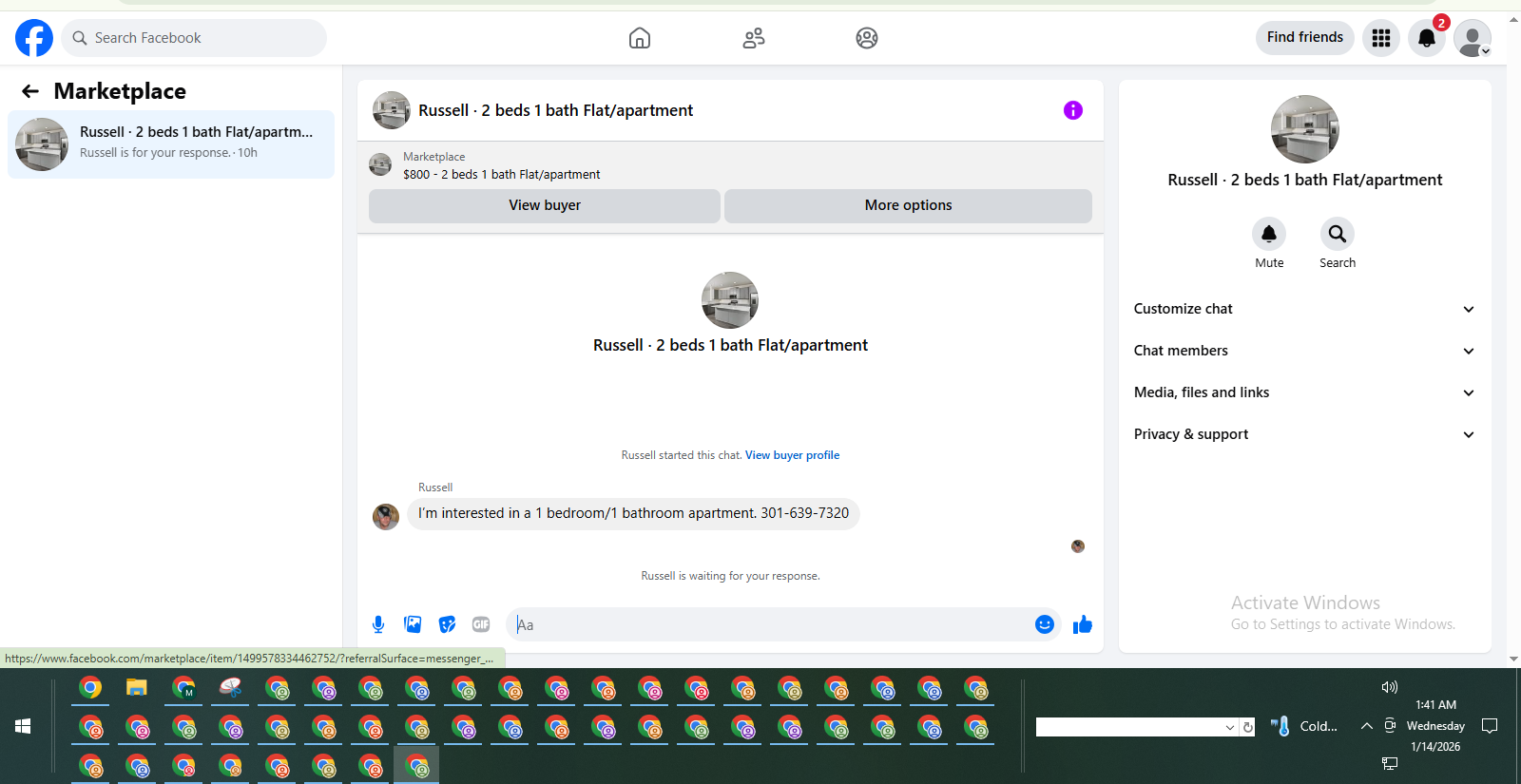The image size is (1521, 784).
Task: Click the page vertical scrollbar down arrow
Action: [1514, 659]
